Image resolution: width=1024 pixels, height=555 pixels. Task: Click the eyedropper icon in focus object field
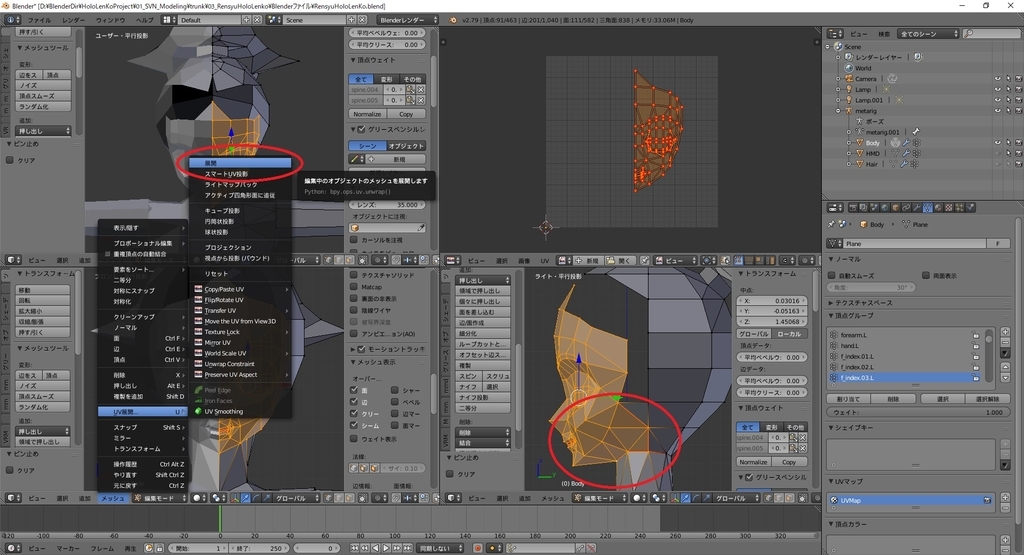click(x=421, y=228)
